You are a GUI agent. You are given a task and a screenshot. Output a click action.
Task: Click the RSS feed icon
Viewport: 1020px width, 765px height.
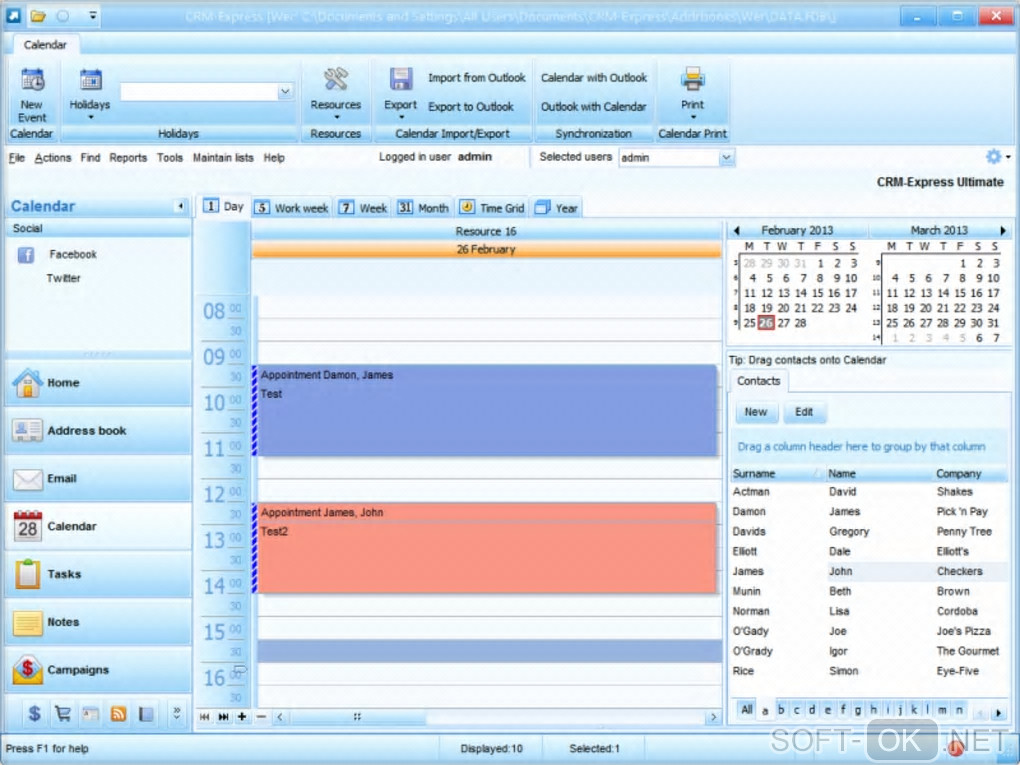pos(118,714)
